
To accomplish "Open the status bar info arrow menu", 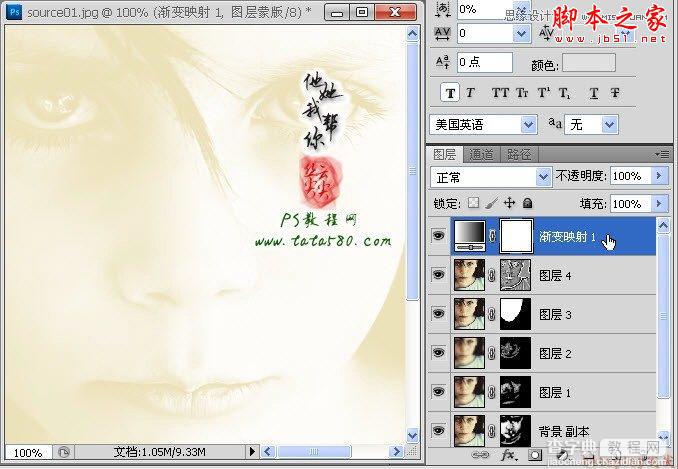I will point(252,452).
